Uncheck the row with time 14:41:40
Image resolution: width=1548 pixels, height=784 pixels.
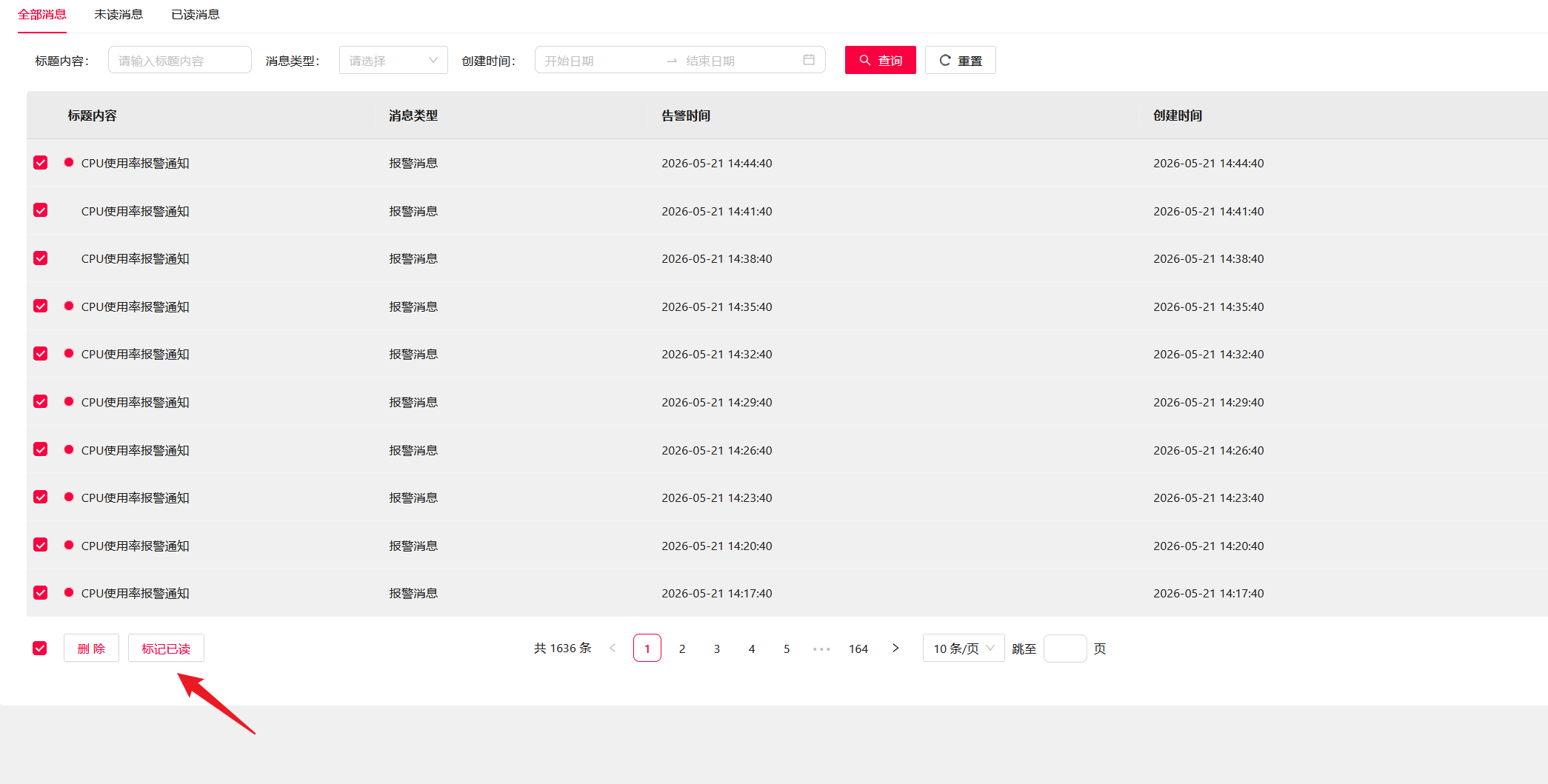[x=41, y=210]
